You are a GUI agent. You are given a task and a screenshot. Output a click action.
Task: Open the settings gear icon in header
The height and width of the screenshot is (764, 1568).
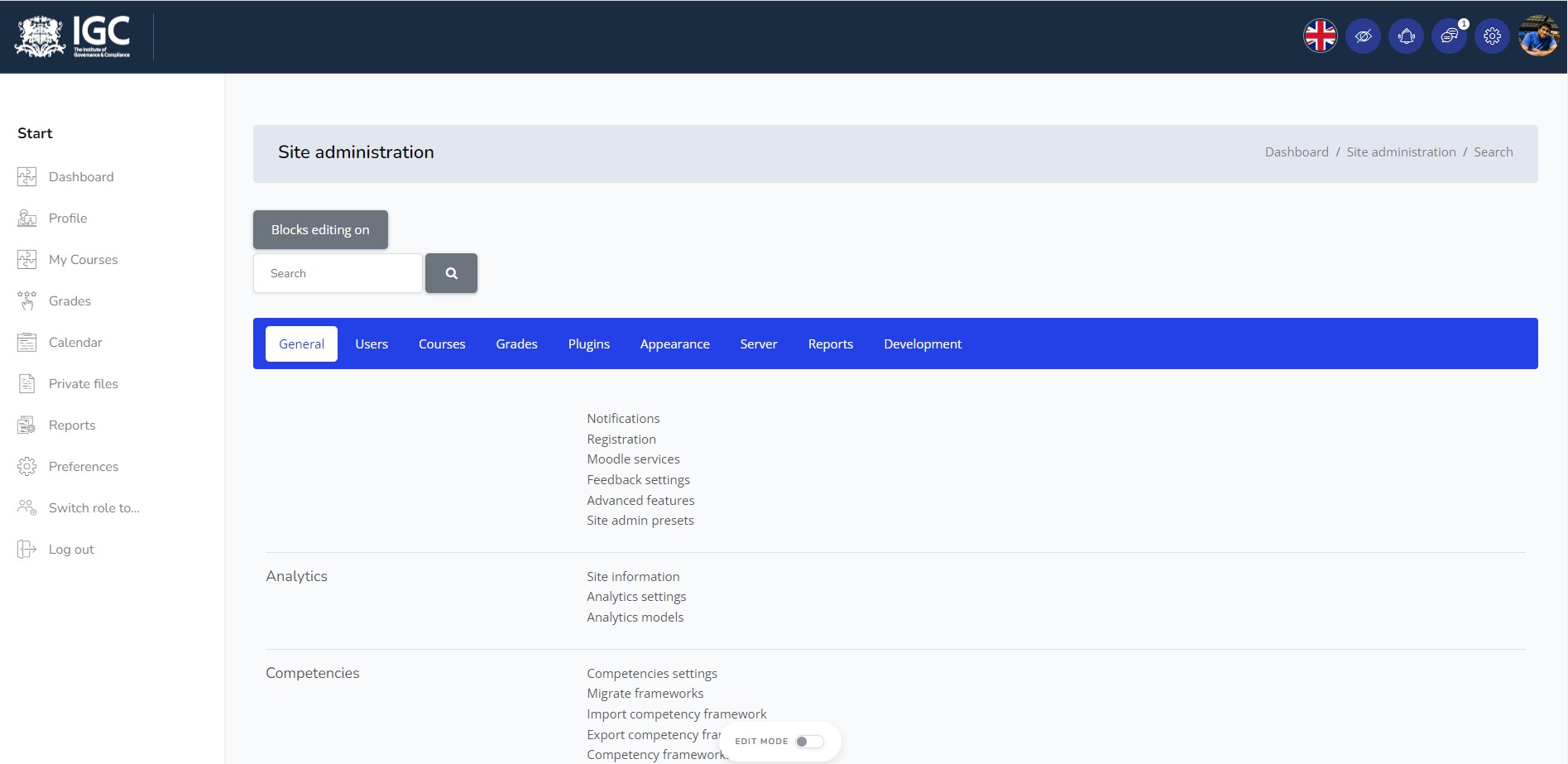point(1492,35)
